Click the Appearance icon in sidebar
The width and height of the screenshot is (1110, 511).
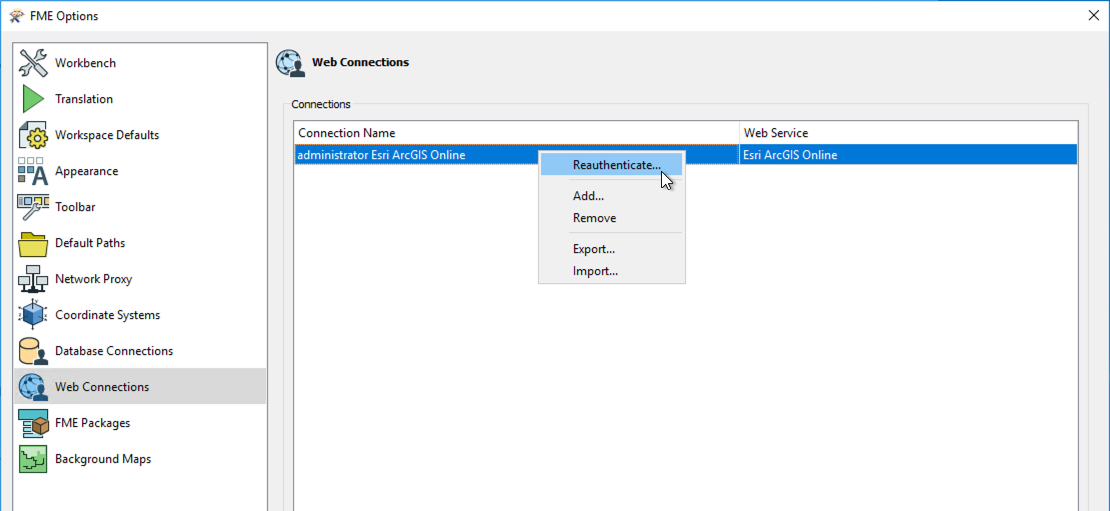click(33, 171)
